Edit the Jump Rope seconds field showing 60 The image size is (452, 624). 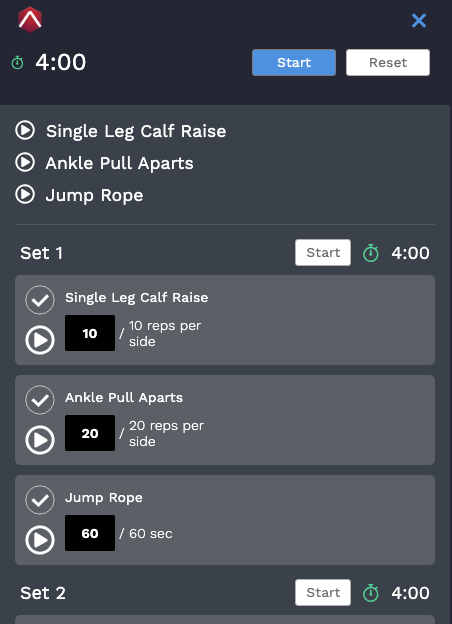(90, 533)
